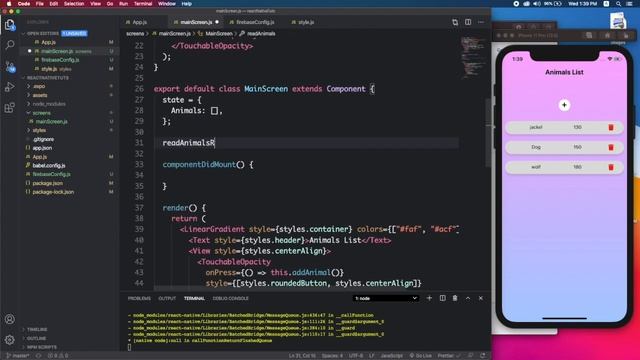
Task: Open the Extensions view
Action: 10,108
